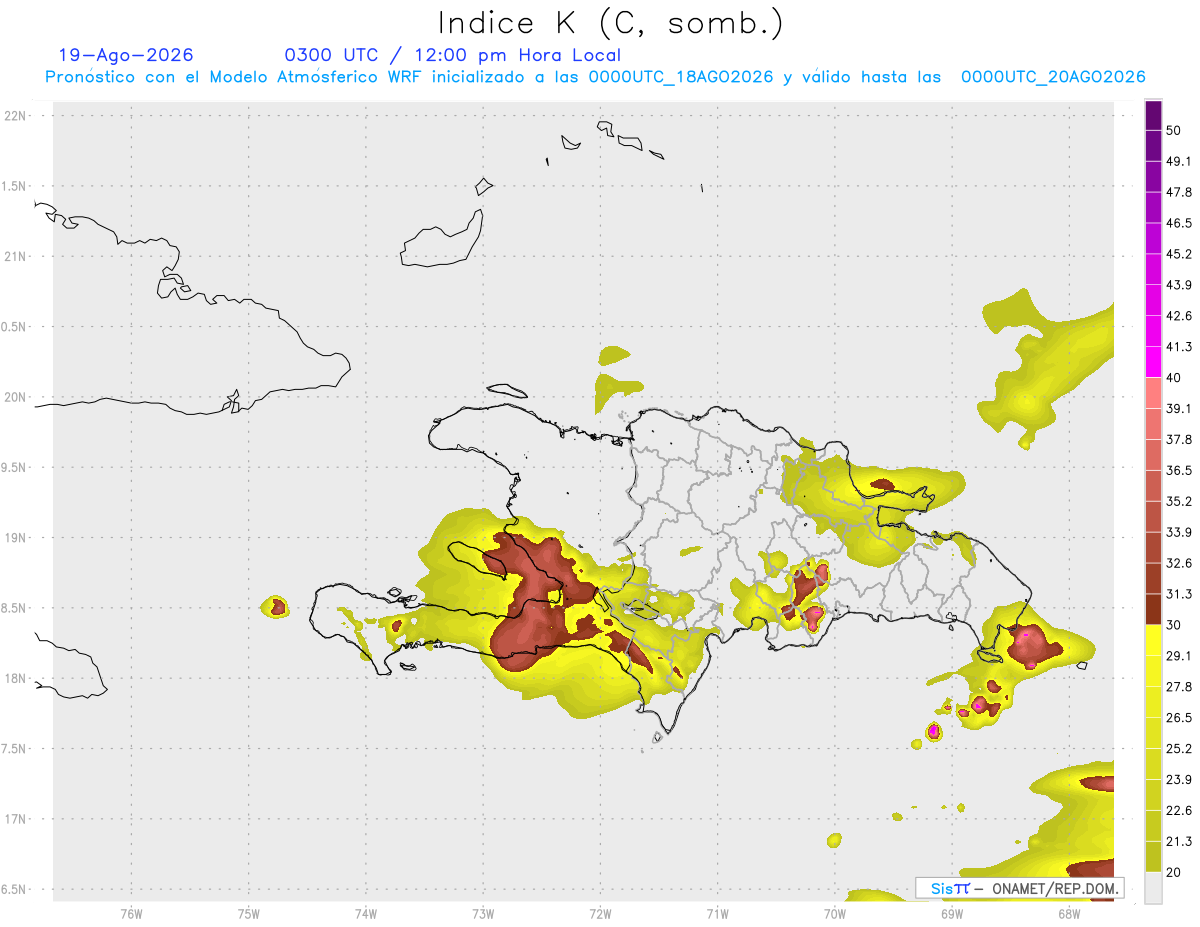Click the "19N" latitude label
The width and height of the screenshot is (1200, 927).
[x=15, y=537]
